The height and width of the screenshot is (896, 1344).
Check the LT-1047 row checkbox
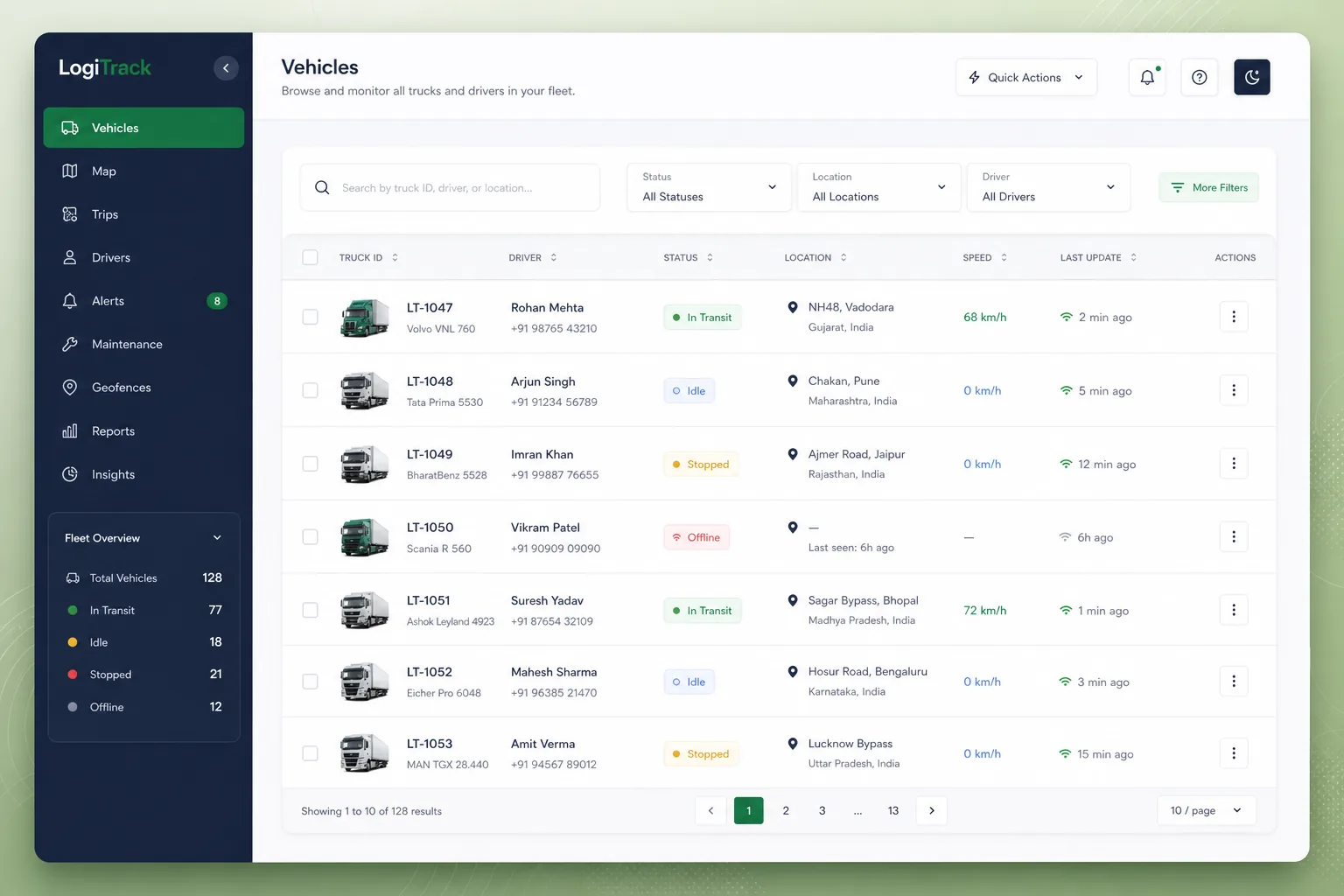point(310,317)
